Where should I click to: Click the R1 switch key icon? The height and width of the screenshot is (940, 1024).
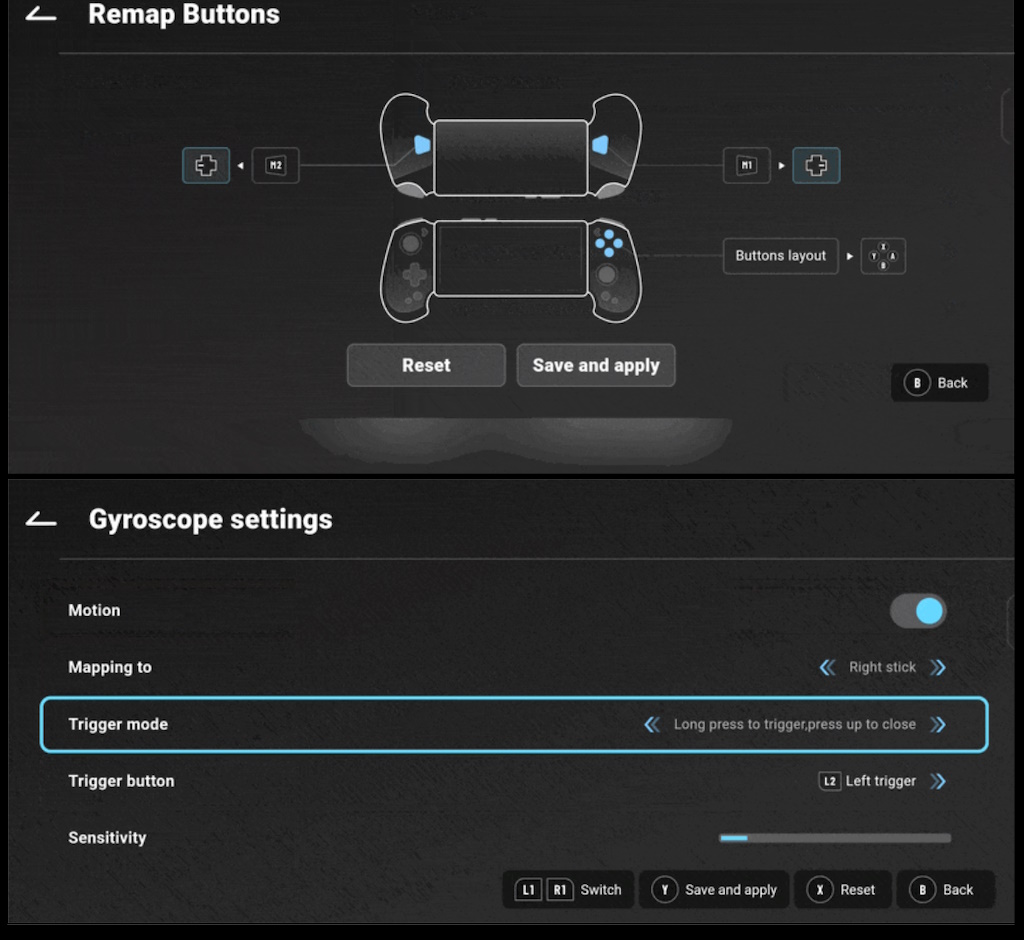[560, 890]
